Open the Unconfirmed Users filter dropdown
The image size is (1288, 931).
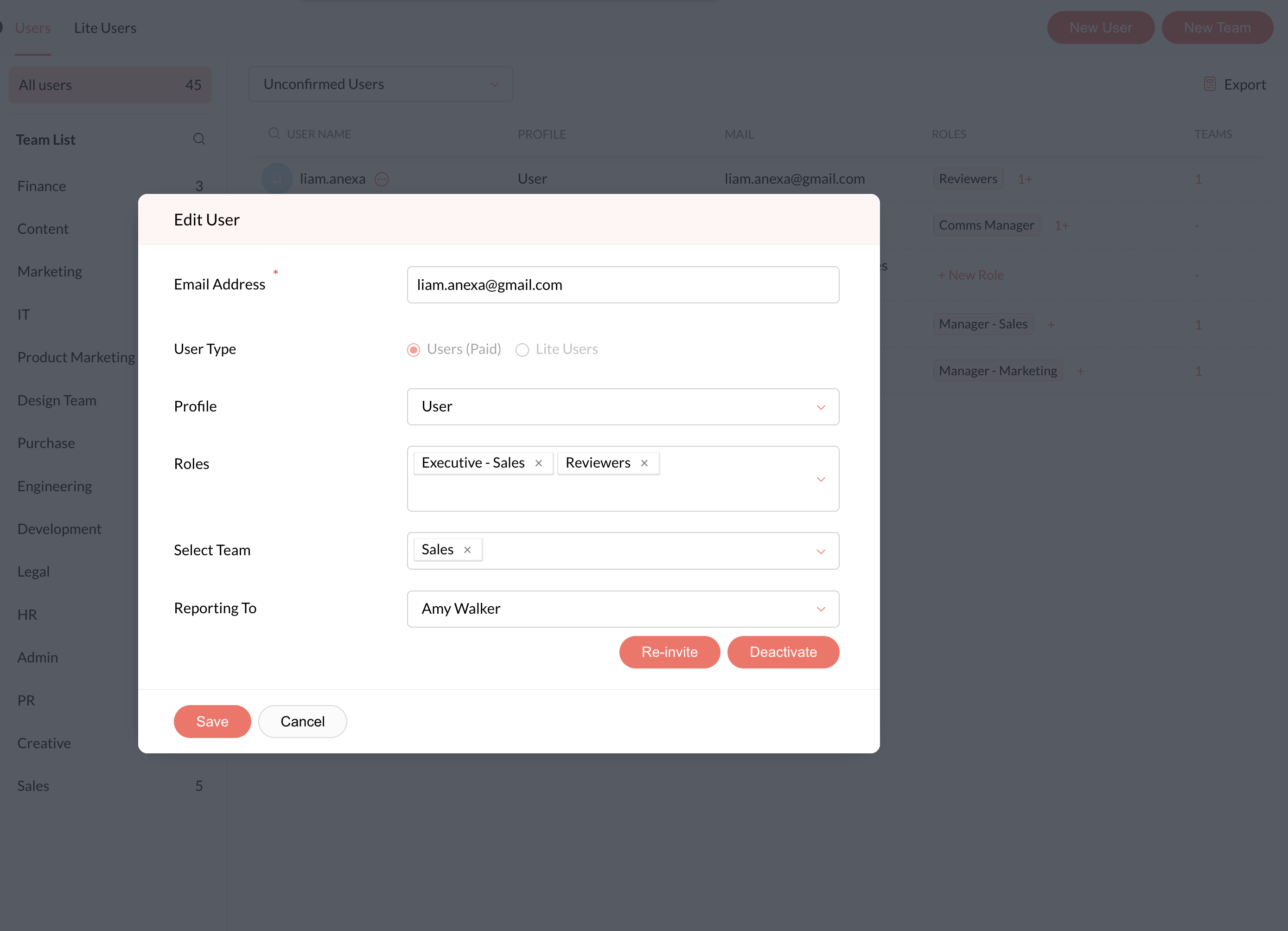pyautogui.click(x=381, y=84)
